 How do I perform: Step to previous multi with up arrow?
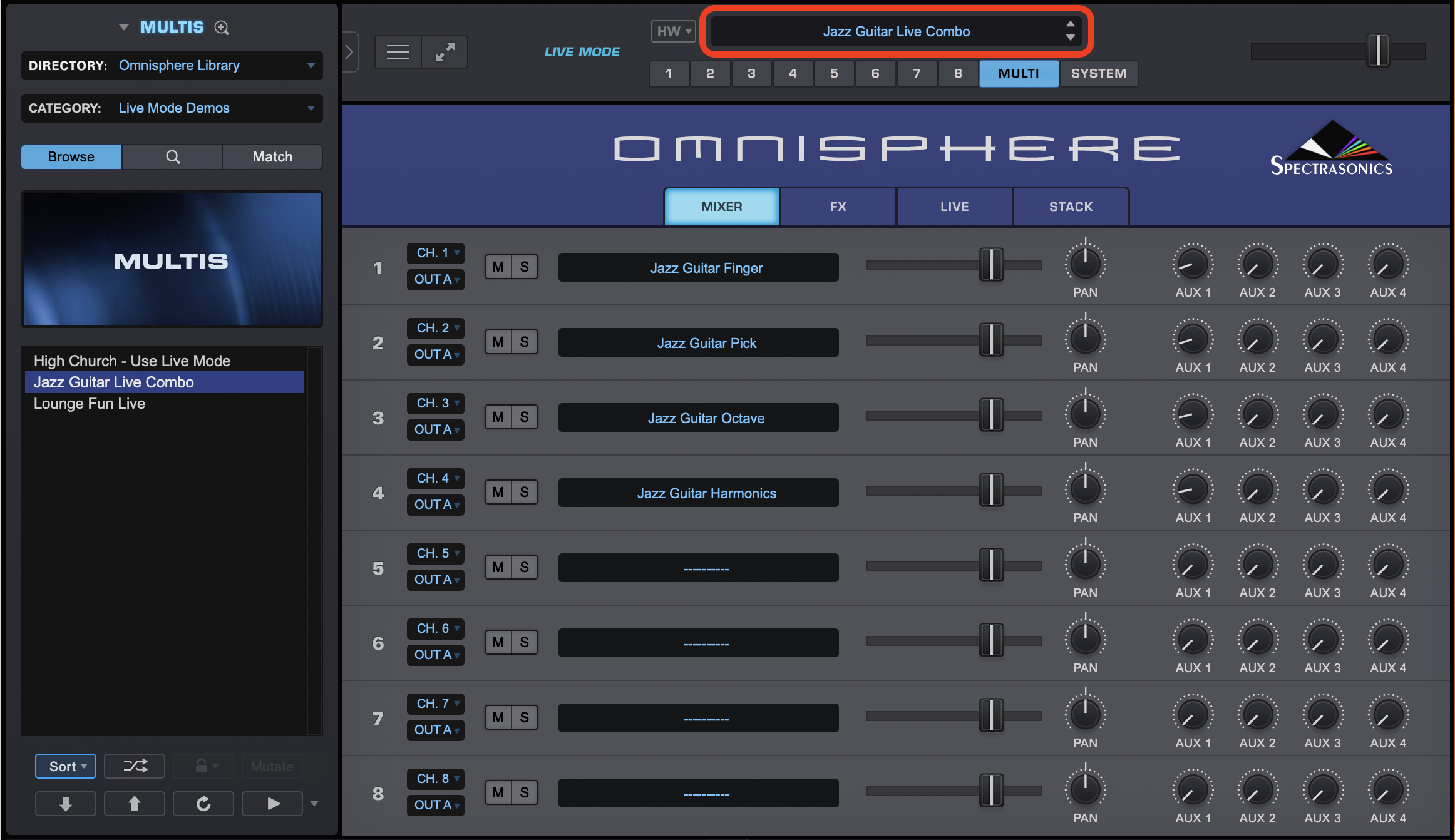coord(1071,24)
